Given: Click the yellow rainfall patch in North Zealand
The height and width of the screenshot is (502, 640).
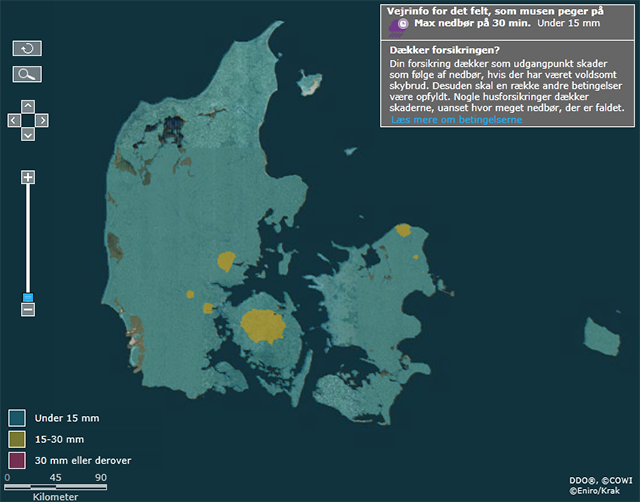Looking at the screenshot, I should tap(404, 230).
